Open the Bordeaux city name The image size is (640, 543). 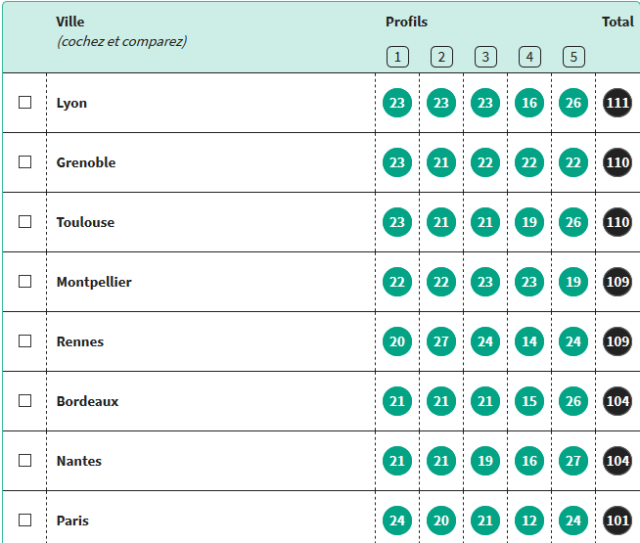(87, 401)
